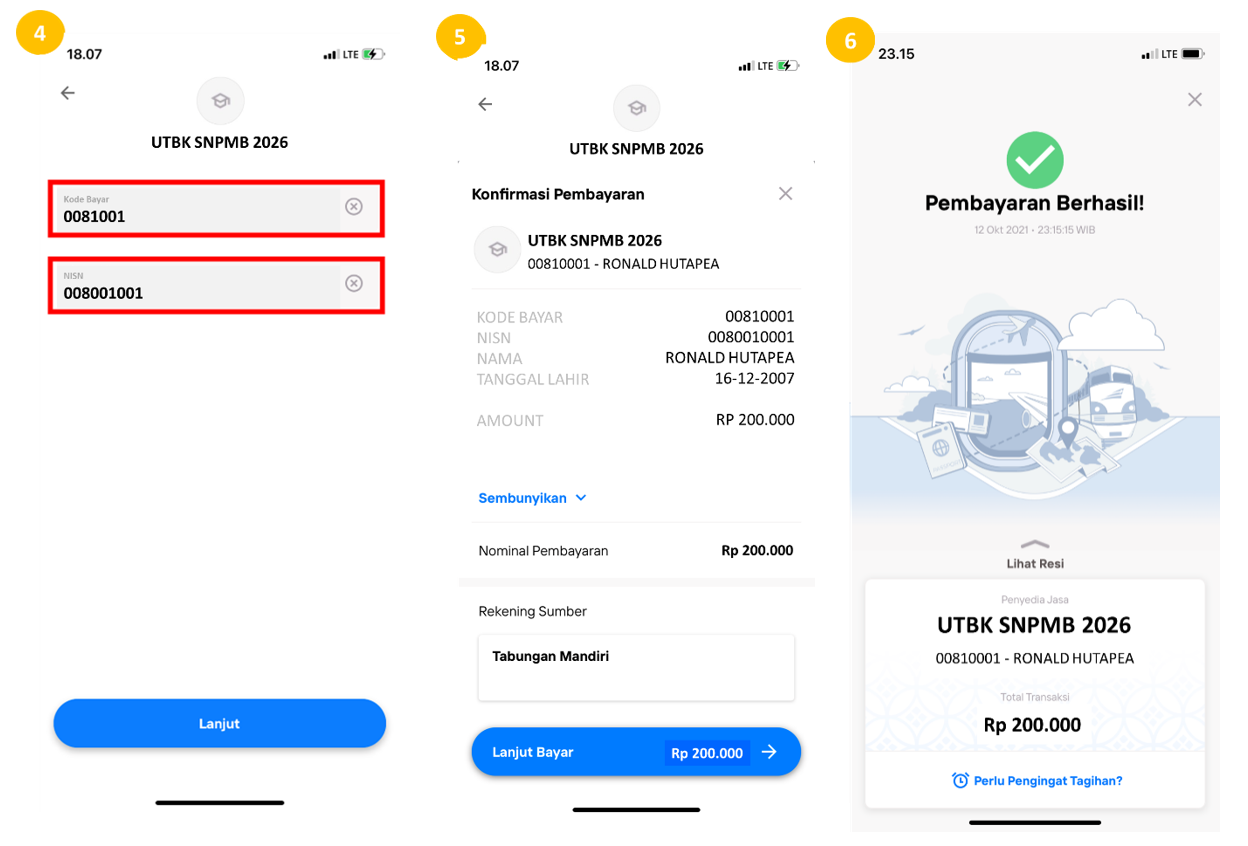Tap the green success checkmark icon
The image size is (1248, 846).
pyautogui.click(x=1034, y=160)
